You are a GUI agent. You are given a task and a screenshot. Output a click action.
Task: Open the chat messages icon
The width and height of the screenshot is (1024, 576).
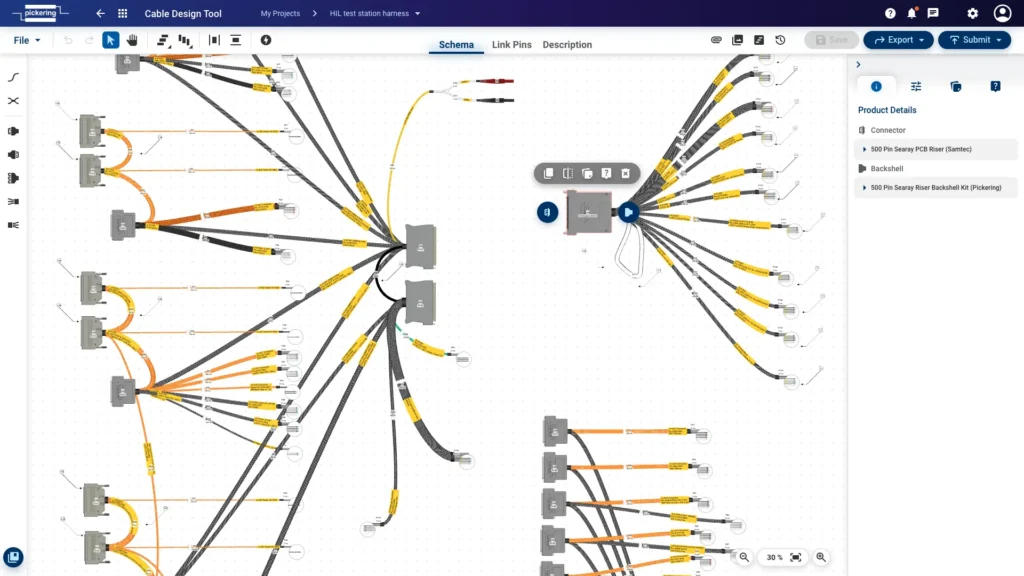(933, 13)
